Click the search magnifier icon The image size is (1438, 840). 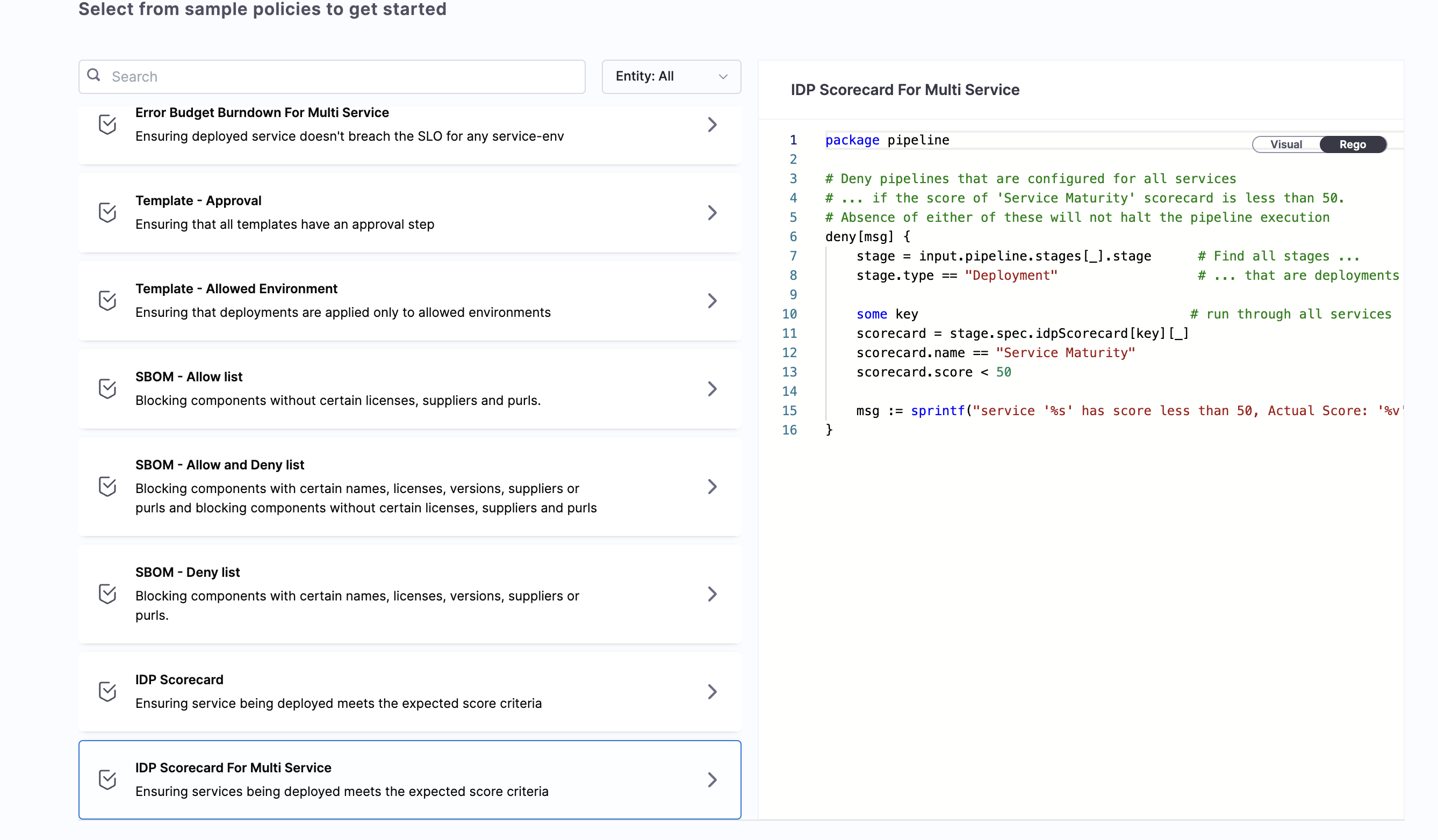94,75
